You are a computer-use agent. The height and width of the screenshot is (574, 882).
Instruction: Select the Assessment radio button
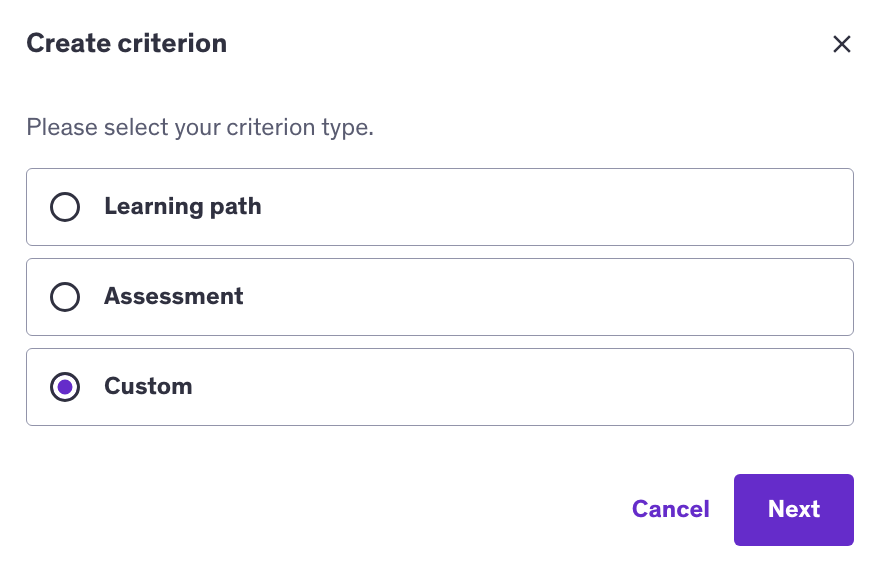pos(65,297)
